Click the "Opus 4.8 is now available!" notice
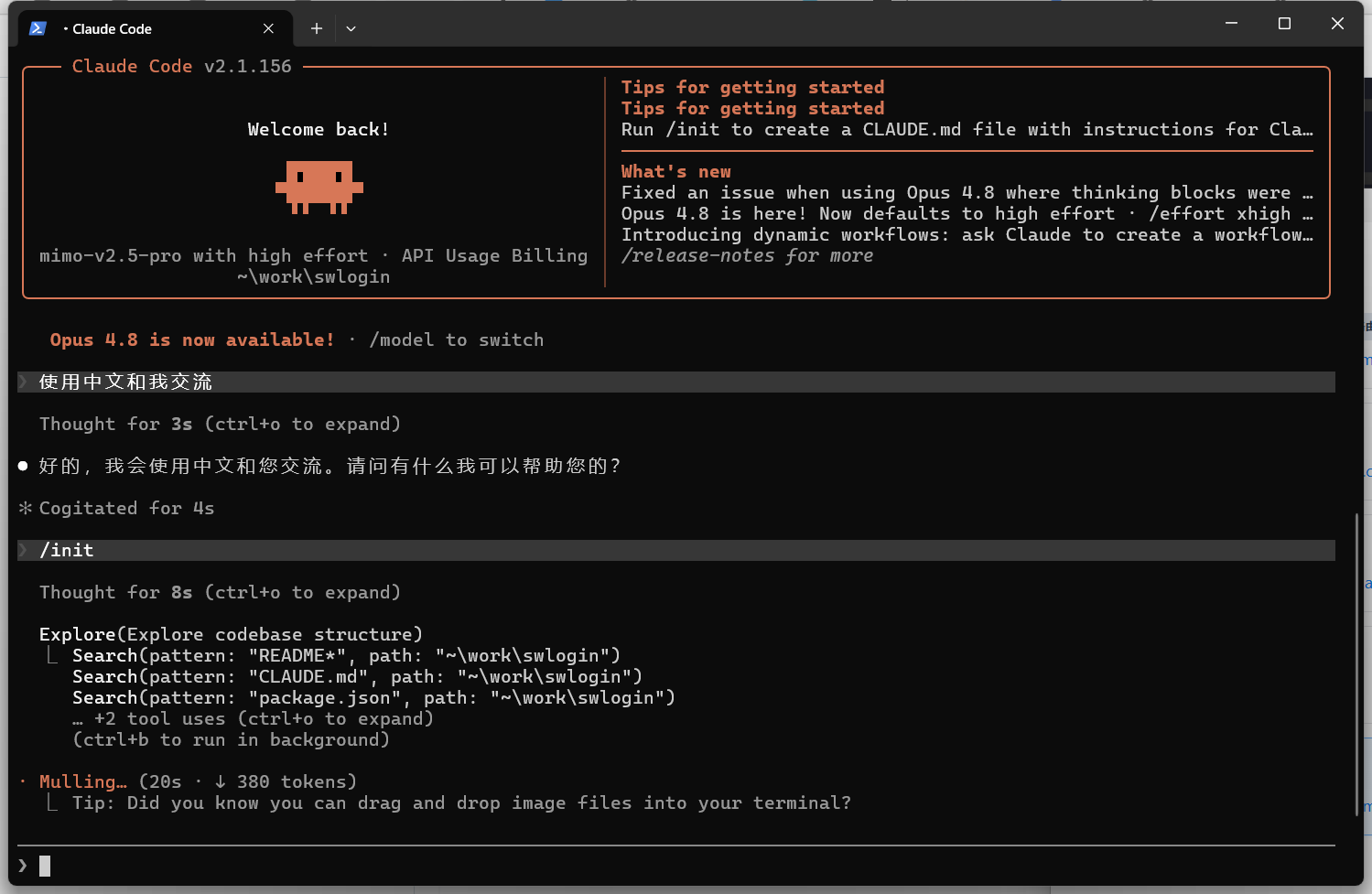This screenshot has height=894, width=1372. click(x=192, y=339)
